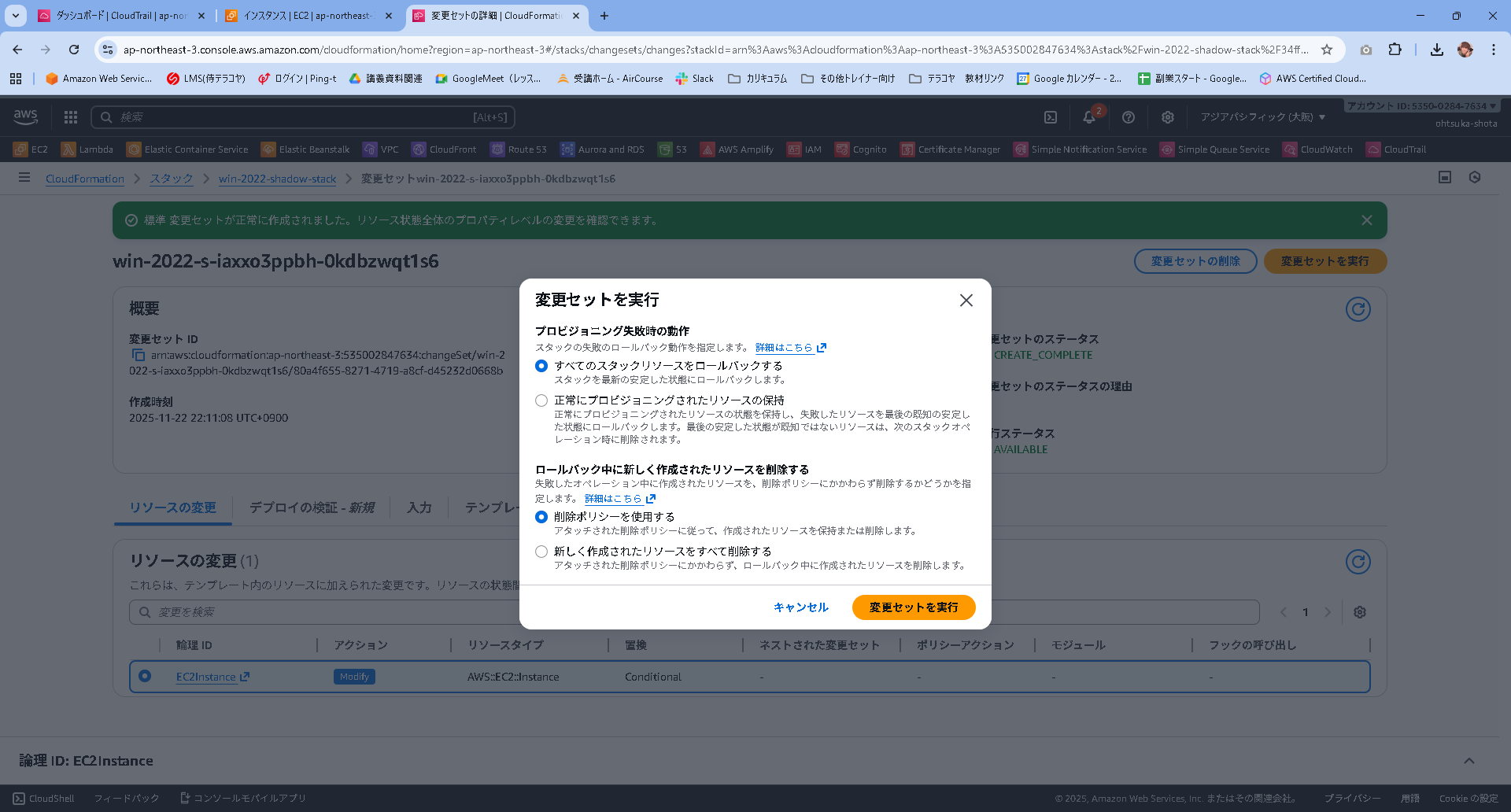Go to previous page of resource changes
Screen dimensions: 1511x812
click(1284, 612)
